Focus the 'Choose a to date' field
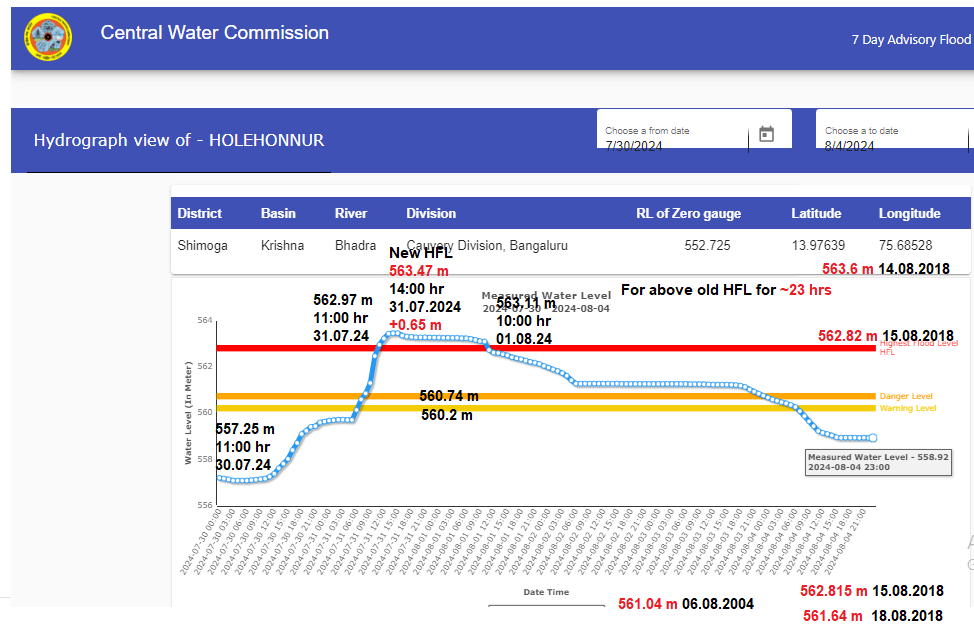Image resolution: width=974 pixels, height=640 pixels. coord(890,140)
